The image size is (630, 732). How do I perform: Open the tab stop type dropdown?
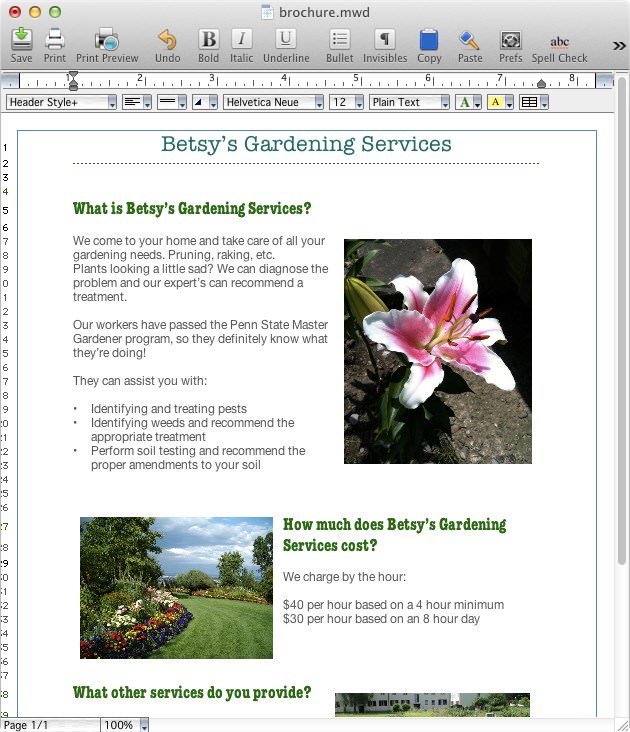coord(204,102)
